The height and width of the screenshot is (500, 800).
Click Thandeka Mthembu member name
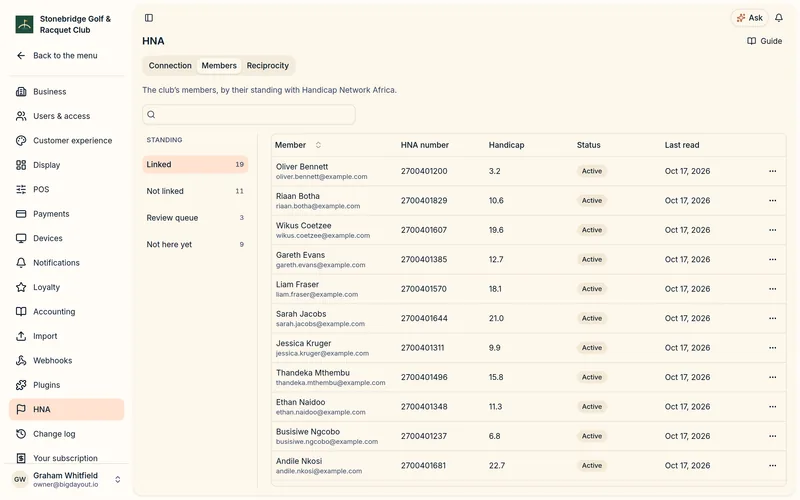313,373
